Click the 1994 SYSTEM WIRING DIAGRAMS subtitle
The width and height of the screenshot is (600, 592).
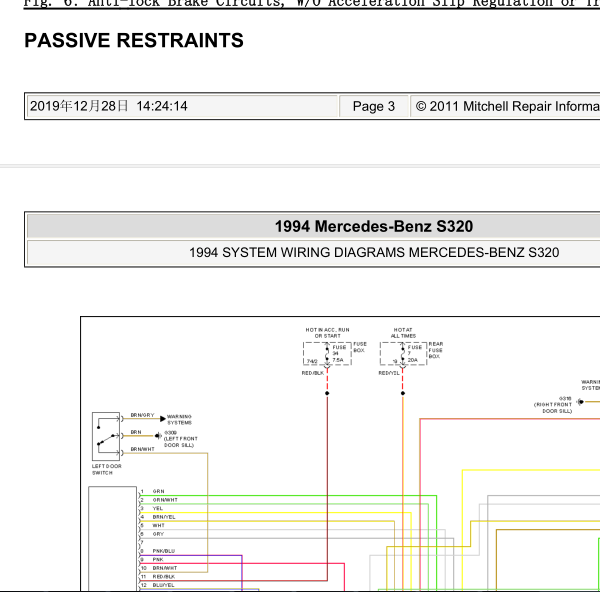click(374, 253)
